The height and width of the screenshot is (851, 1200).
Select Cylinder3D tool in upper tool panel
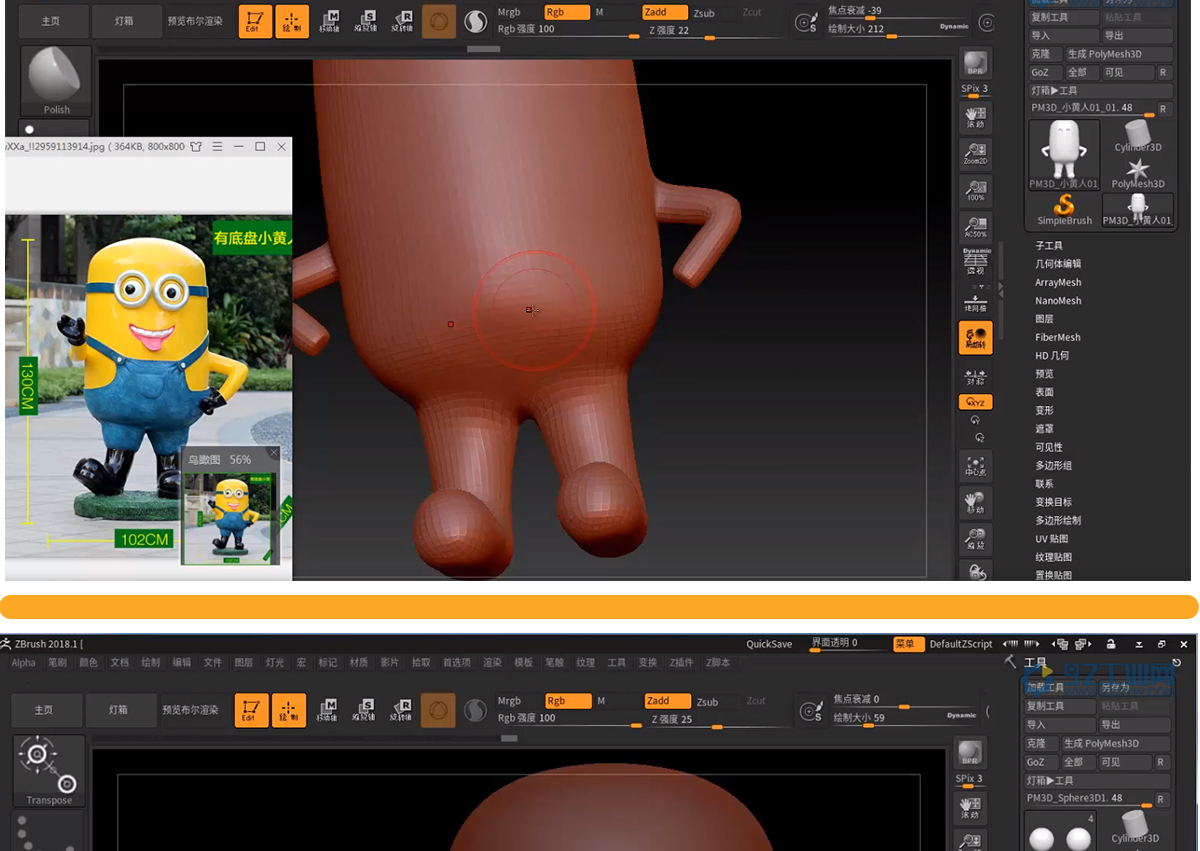click(1138, 137)
